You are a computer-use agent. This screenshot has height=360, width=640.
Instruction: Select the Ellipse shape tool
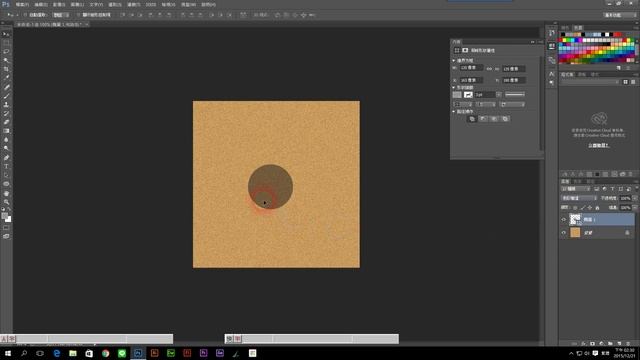point(6,184)
